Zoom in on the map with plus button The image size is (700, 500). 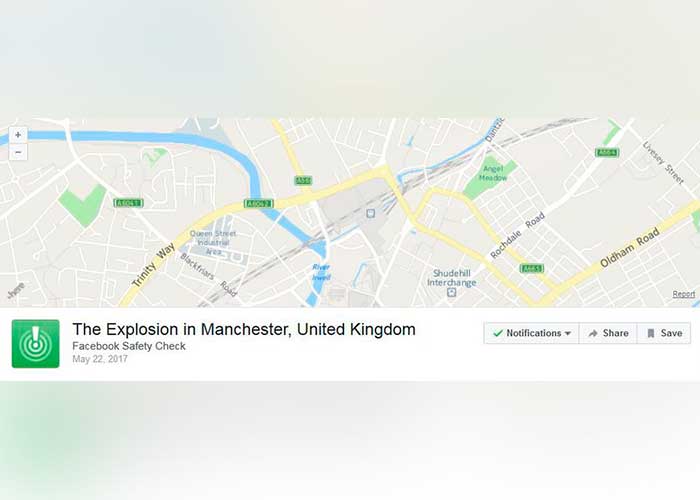tap(18, 134)
